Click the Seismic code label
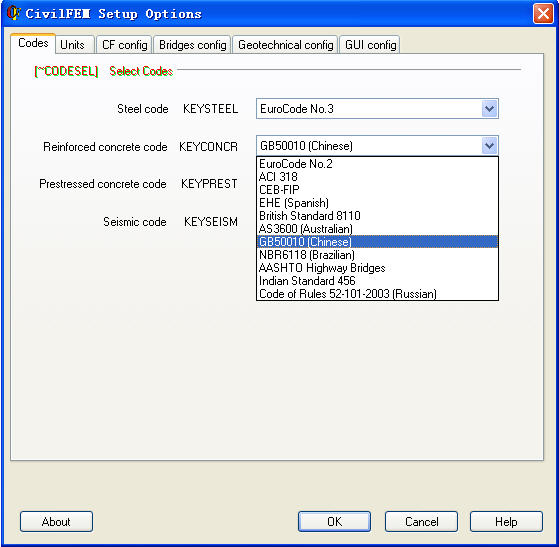559x547 pixels. (x=135, y=222)
